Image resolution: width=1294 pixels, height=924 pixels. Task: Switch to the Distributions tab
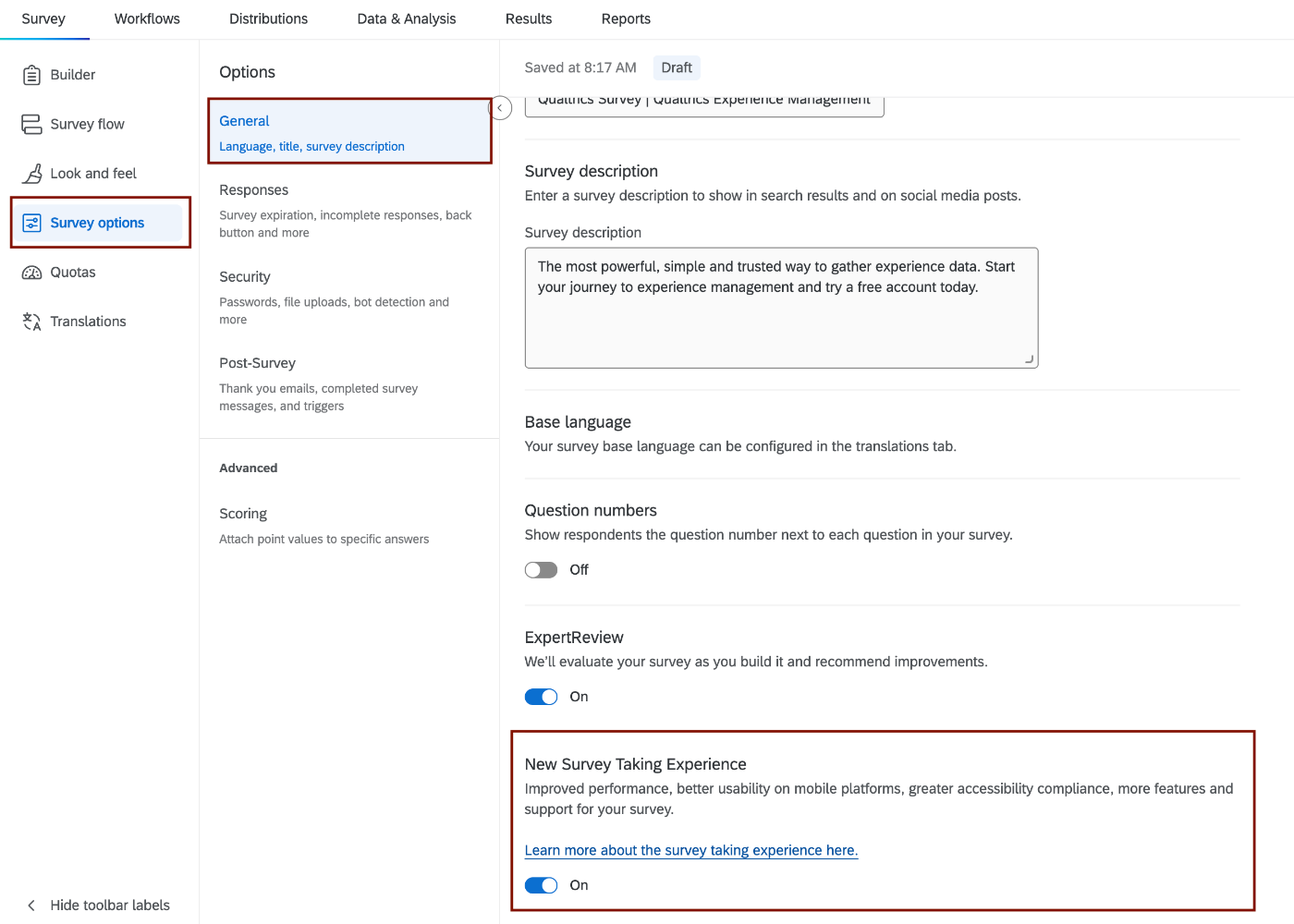tap(268, 18)
